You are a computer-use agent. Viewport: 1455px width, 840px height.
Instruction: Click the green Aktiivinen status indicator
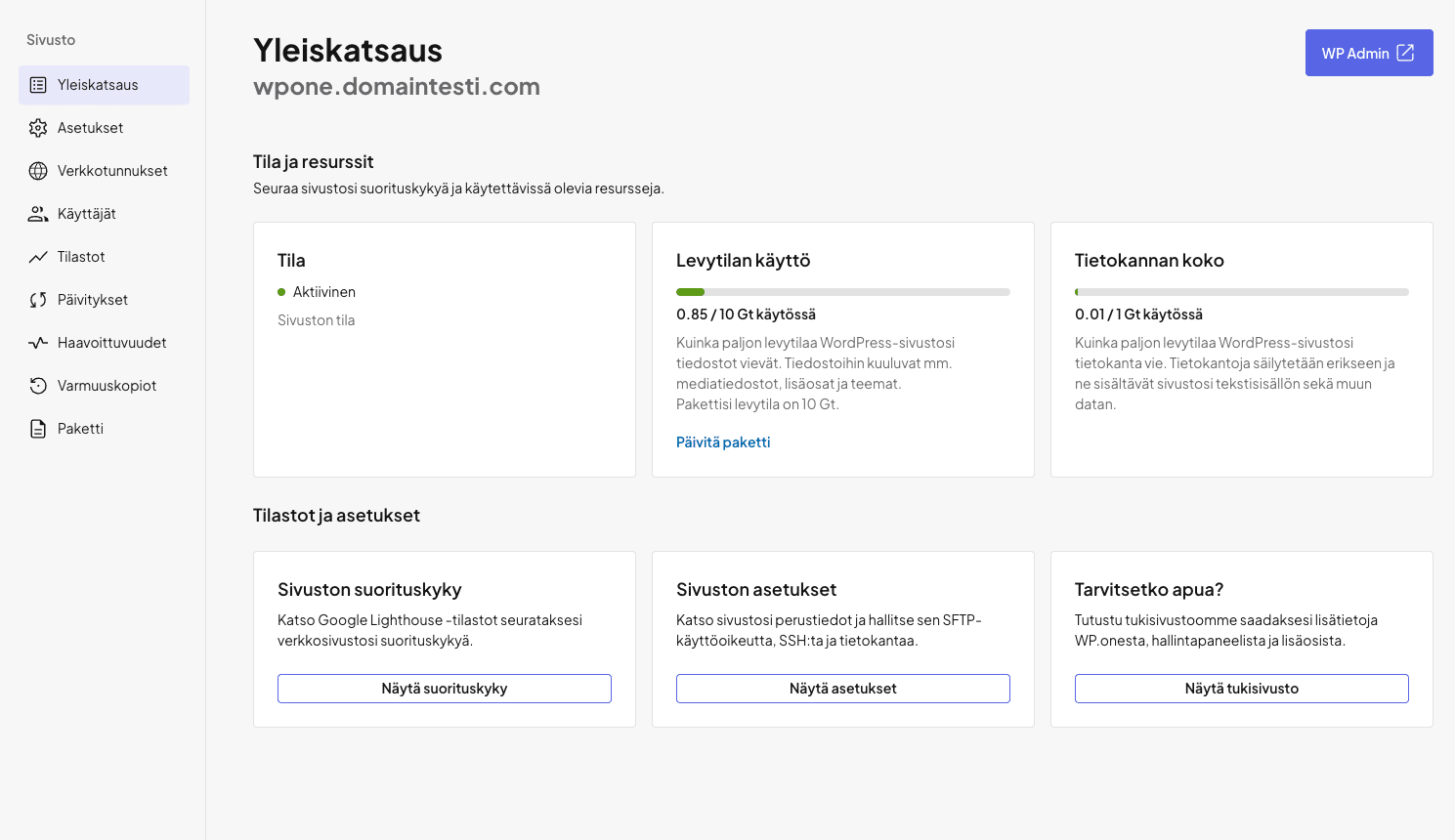point(281,292)
